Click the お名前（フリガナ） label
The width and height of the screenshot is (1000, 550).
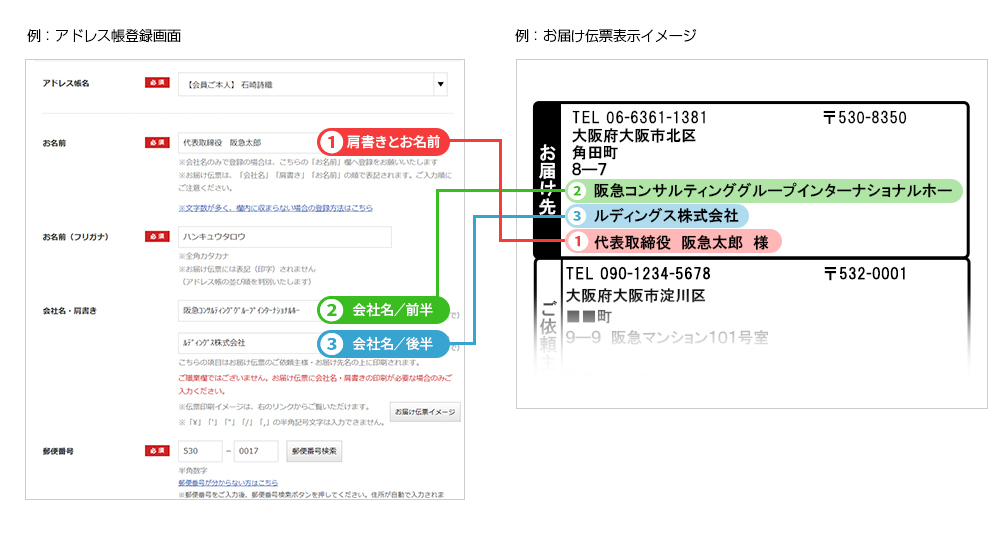tap(76, 237)
